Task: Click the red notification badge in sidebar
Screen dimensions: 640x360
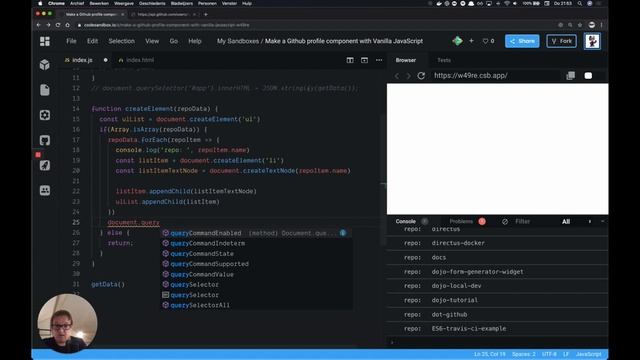Action: pyautogui.click(x=38, y=155)
